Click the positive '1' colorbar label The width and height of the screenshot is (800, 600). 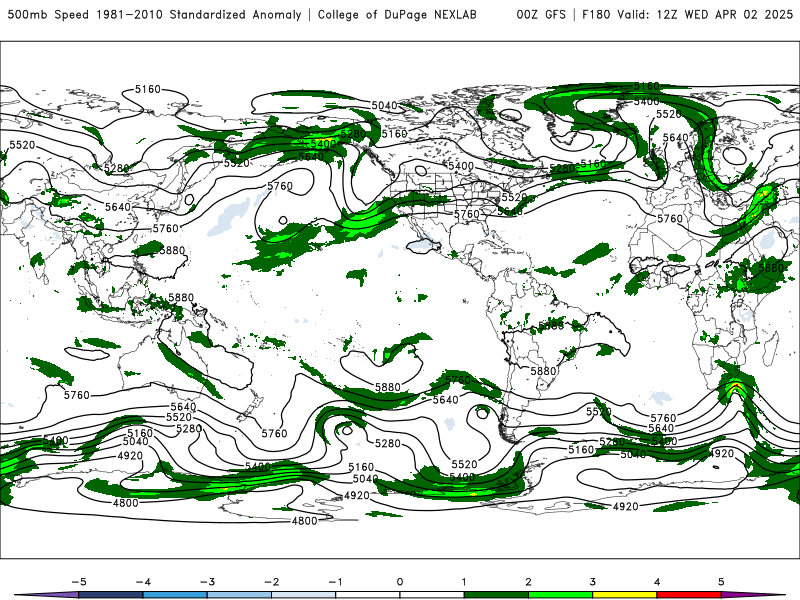click(x=464, y=582)
